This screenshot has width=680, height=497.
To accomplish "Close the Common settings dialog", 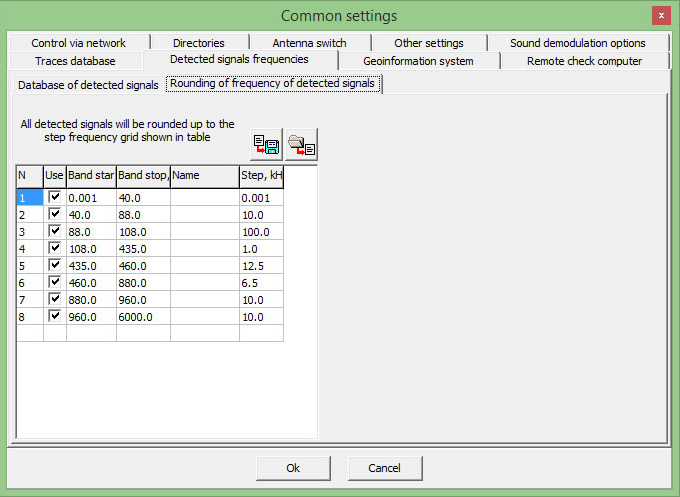I will [661, 16].
